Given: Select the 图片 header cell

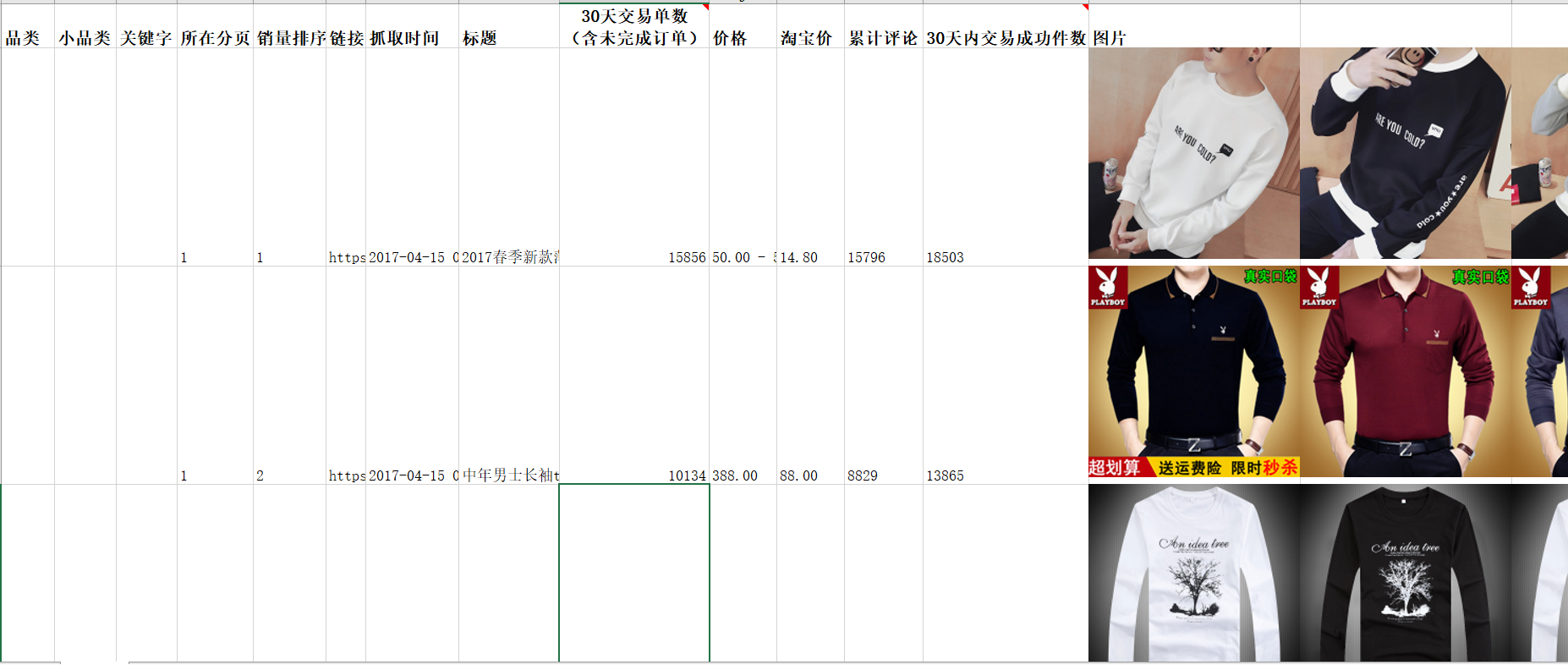Looking at the screenshot, I should point(1194,26).
